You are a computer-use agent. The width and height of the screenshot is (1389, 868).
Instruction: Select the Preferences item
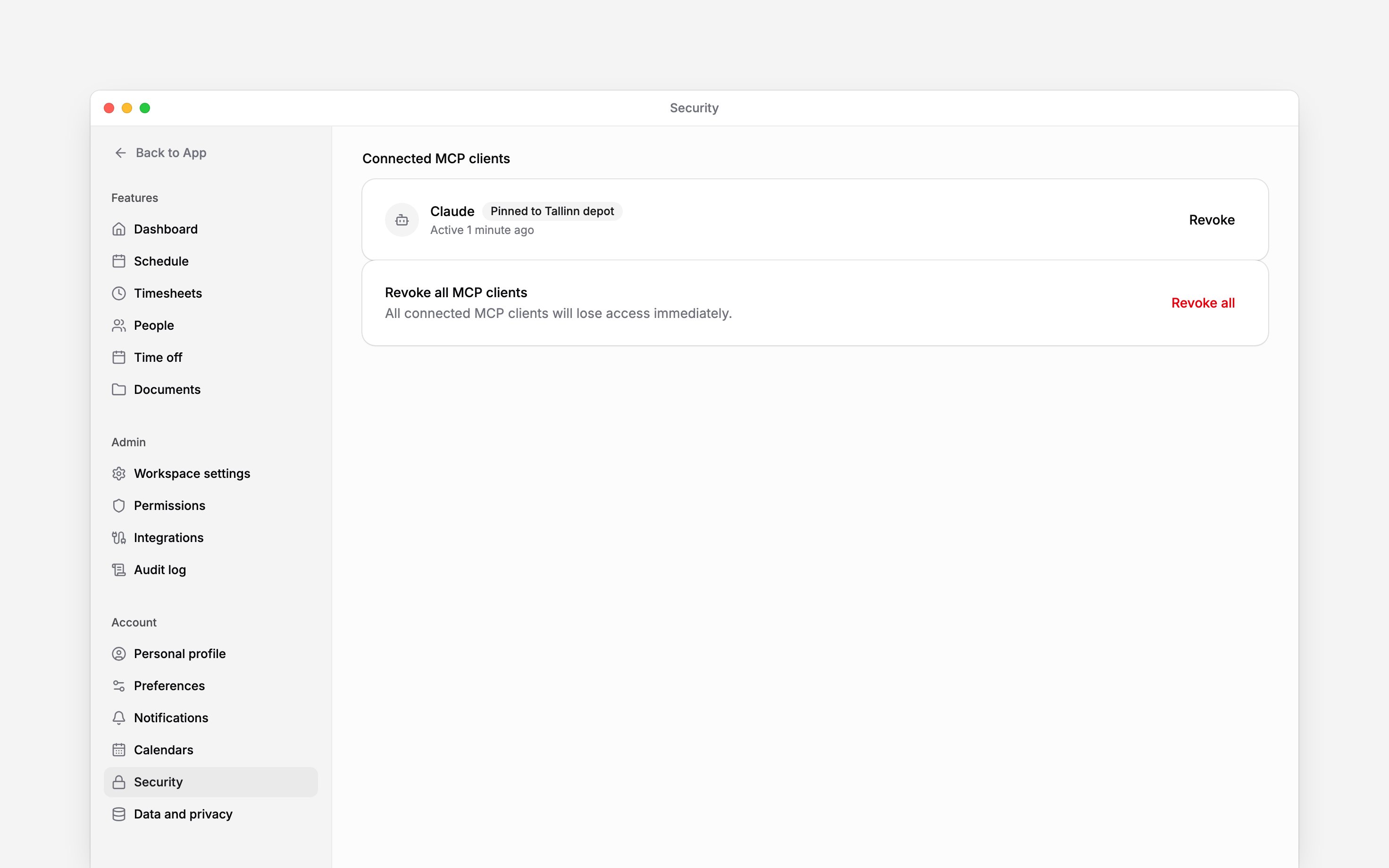tap(210, 686)
